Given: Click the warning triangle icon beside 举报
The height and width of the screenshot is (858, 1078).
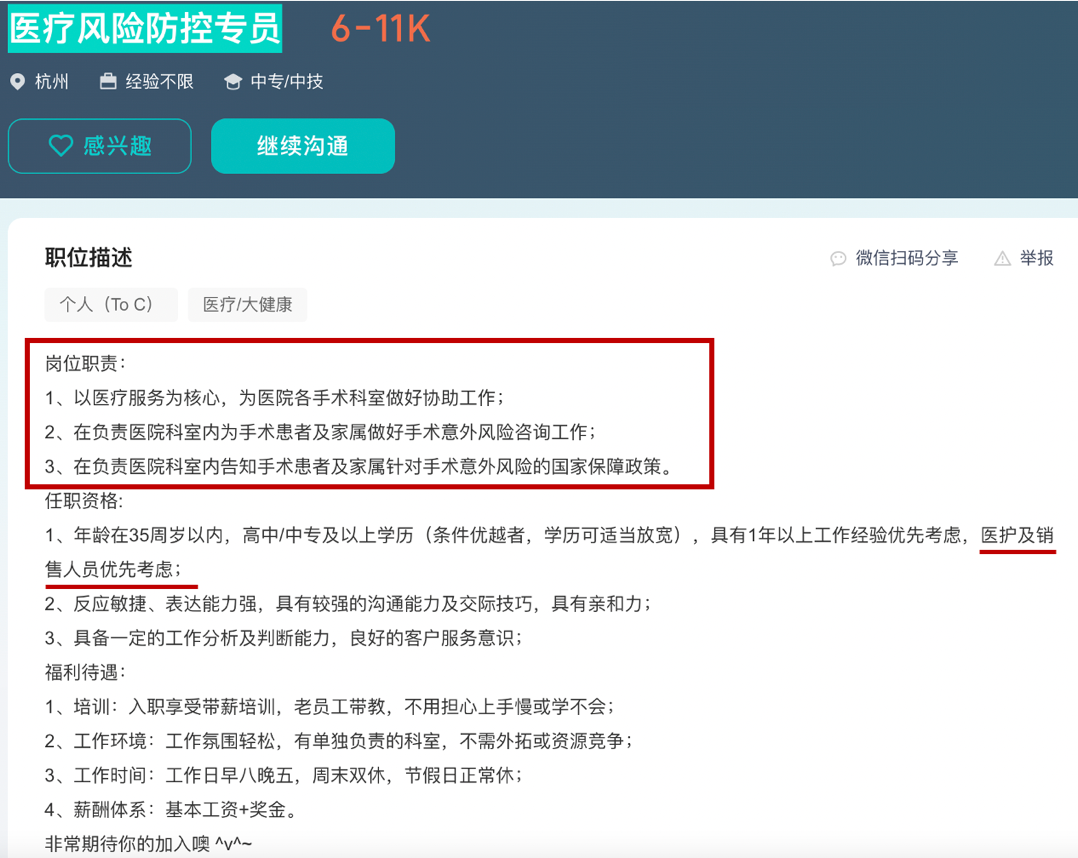Looking at the screenshot, I should [x=1002, y=259].
